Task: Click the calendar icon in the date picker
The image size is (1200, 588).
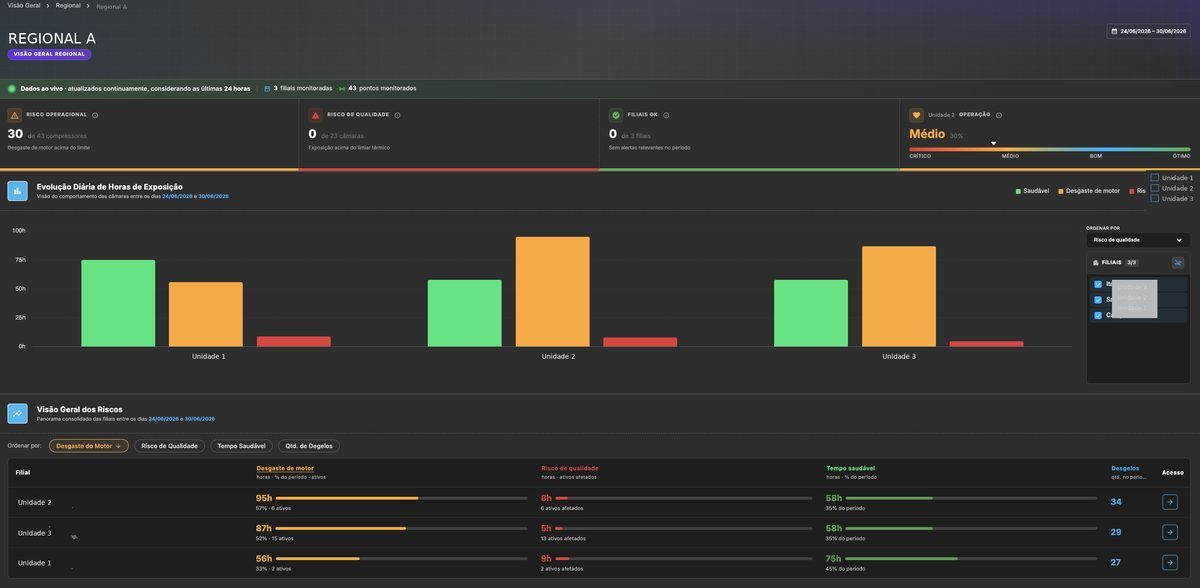Action: point(1114,31)
